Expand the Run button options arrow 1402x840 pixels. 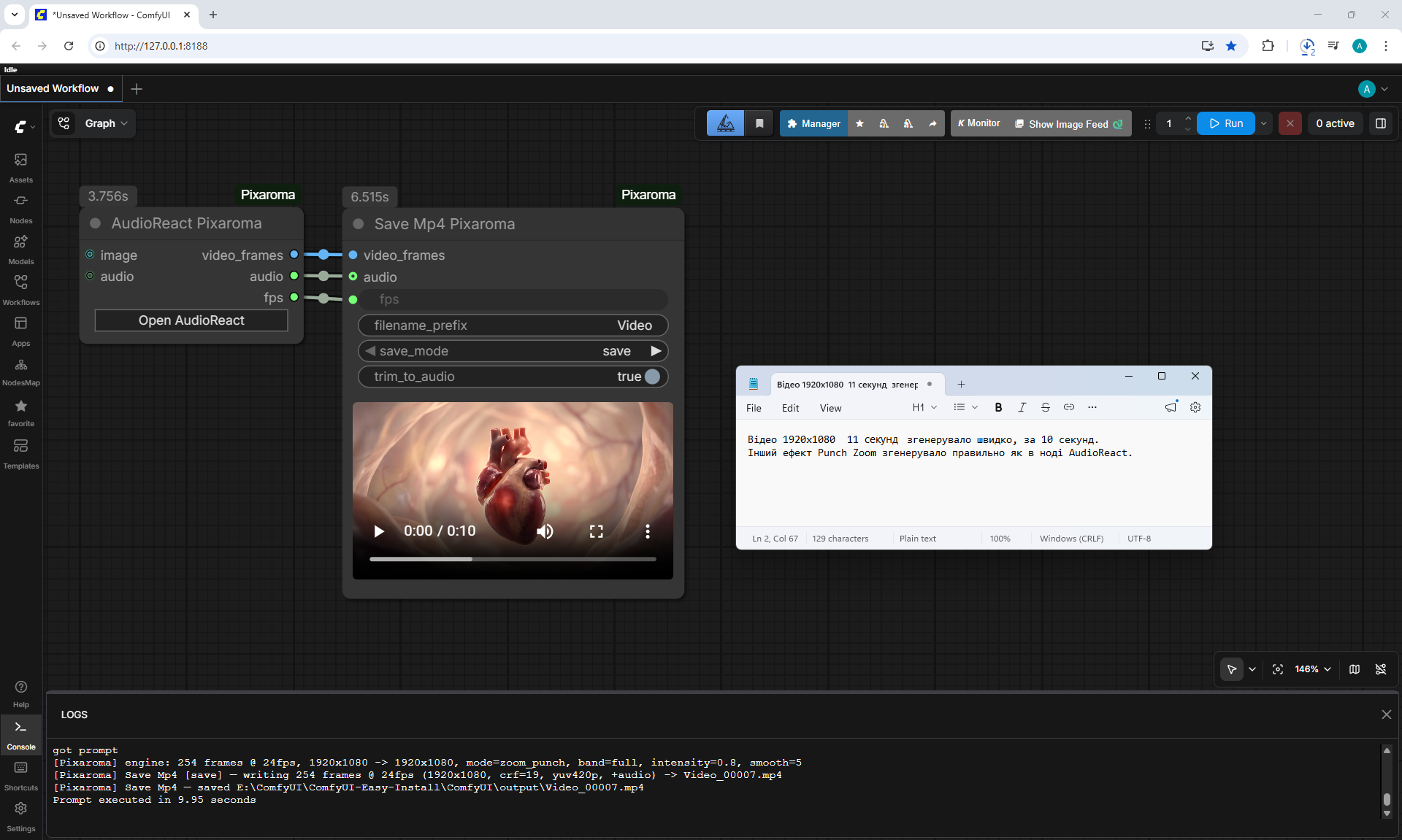click(x=1264, y=123)
